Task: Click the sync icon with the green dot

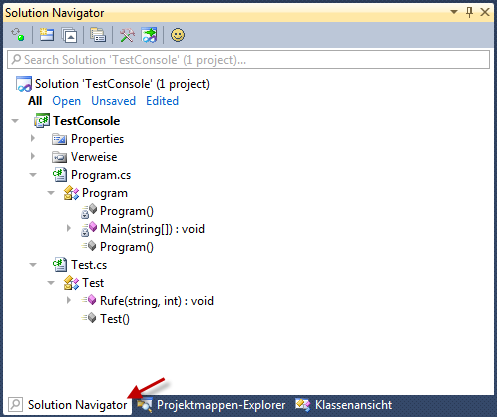Action: pos(18,35)
